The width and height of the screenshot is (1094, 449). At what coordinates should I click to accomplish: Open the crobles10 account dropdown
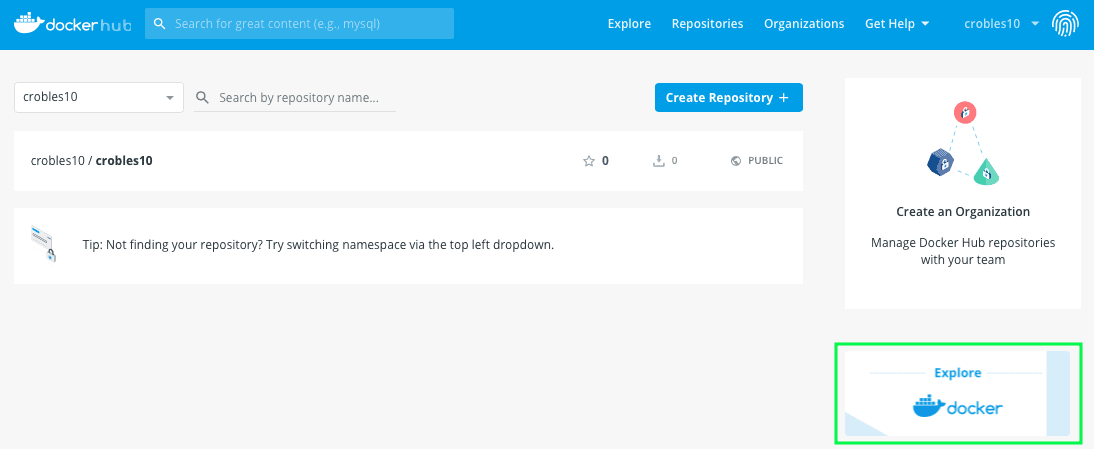(x=1001, y=24)
